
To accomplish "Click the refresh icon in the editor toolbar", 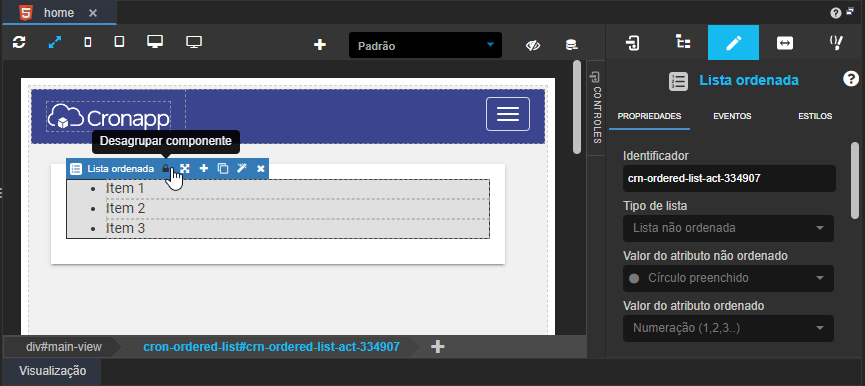I will (x=19, y=42).
